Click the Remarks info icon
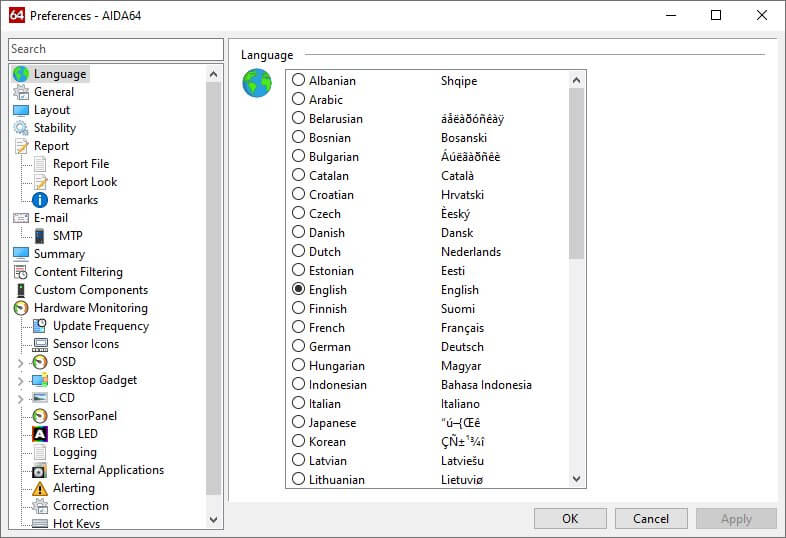Image resolution: width=786 pixels, height=538 pixels. tap(40, 200)
